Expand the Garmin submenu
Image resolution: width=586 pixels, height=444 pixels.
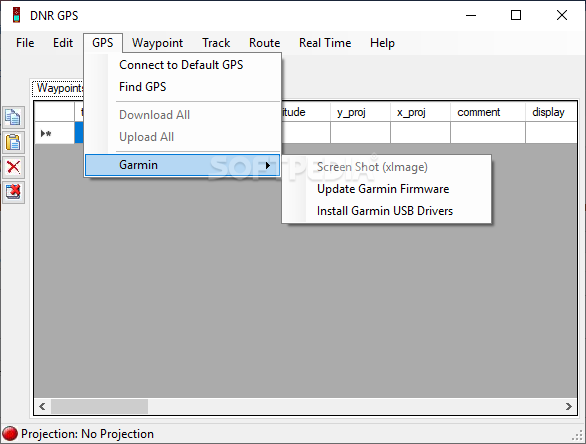tap(182, 165)
